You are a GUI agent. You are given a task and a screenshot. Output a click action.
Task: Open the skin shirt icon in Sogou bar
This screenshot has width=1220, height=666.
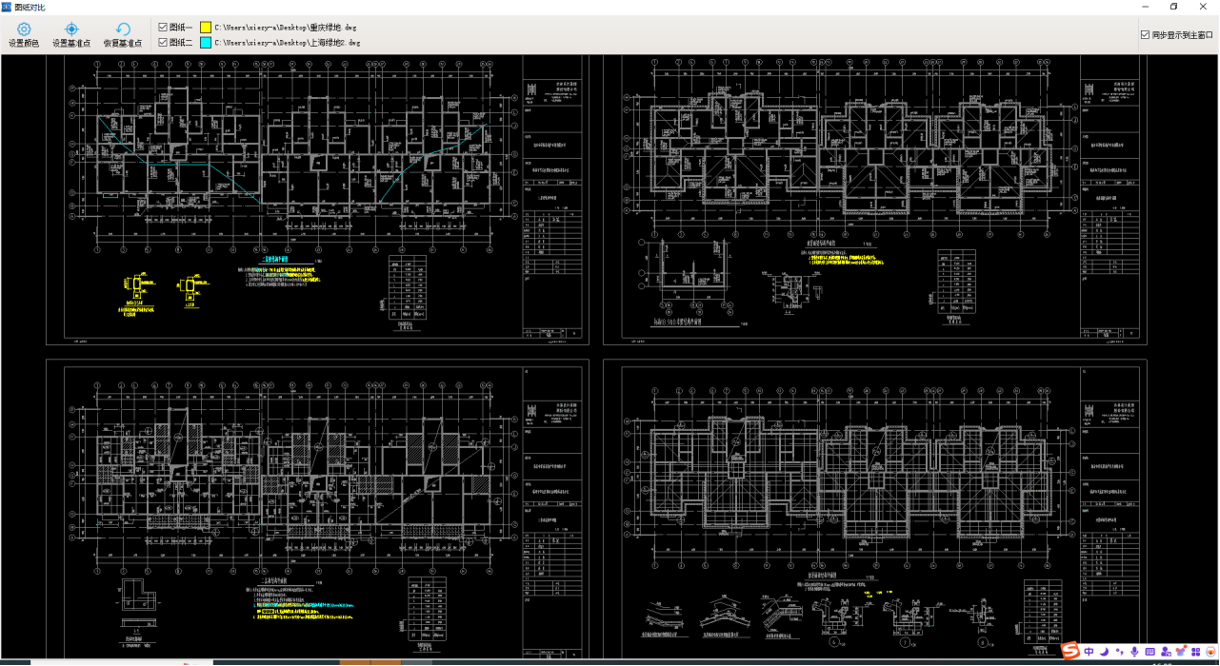(1180, 651)
